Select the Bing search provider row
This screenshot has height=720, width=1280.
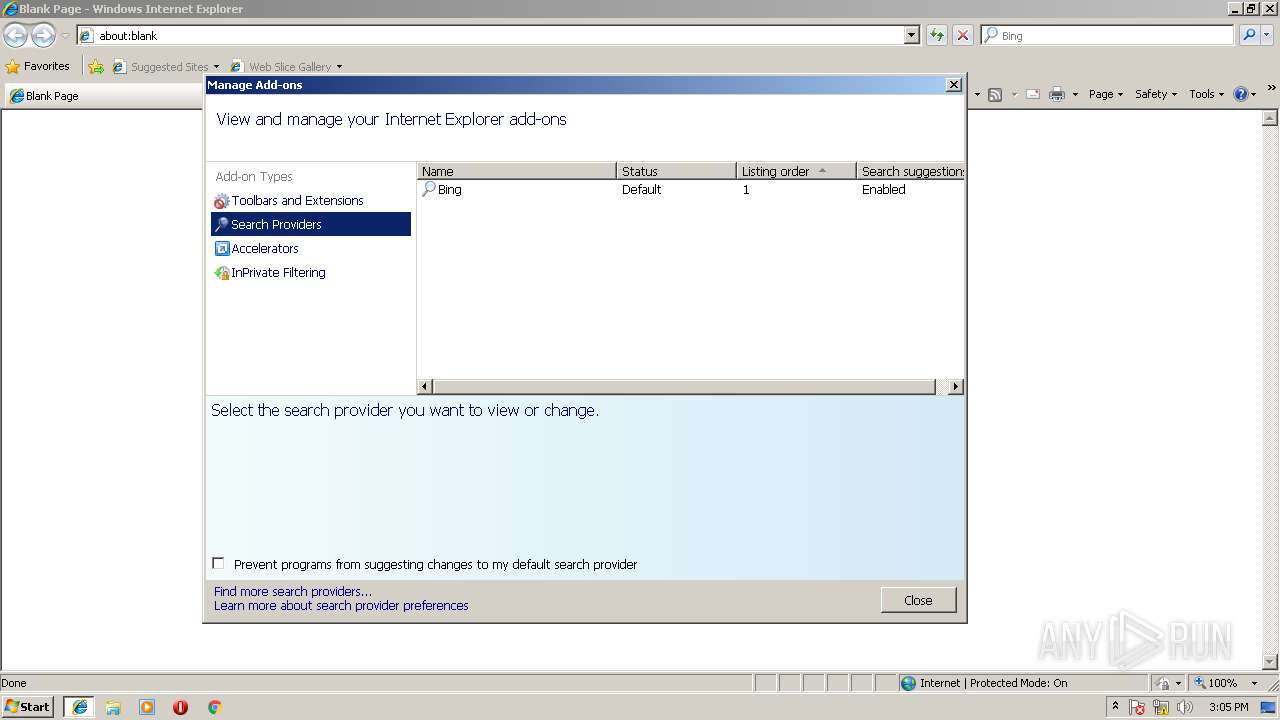[691, 190]
